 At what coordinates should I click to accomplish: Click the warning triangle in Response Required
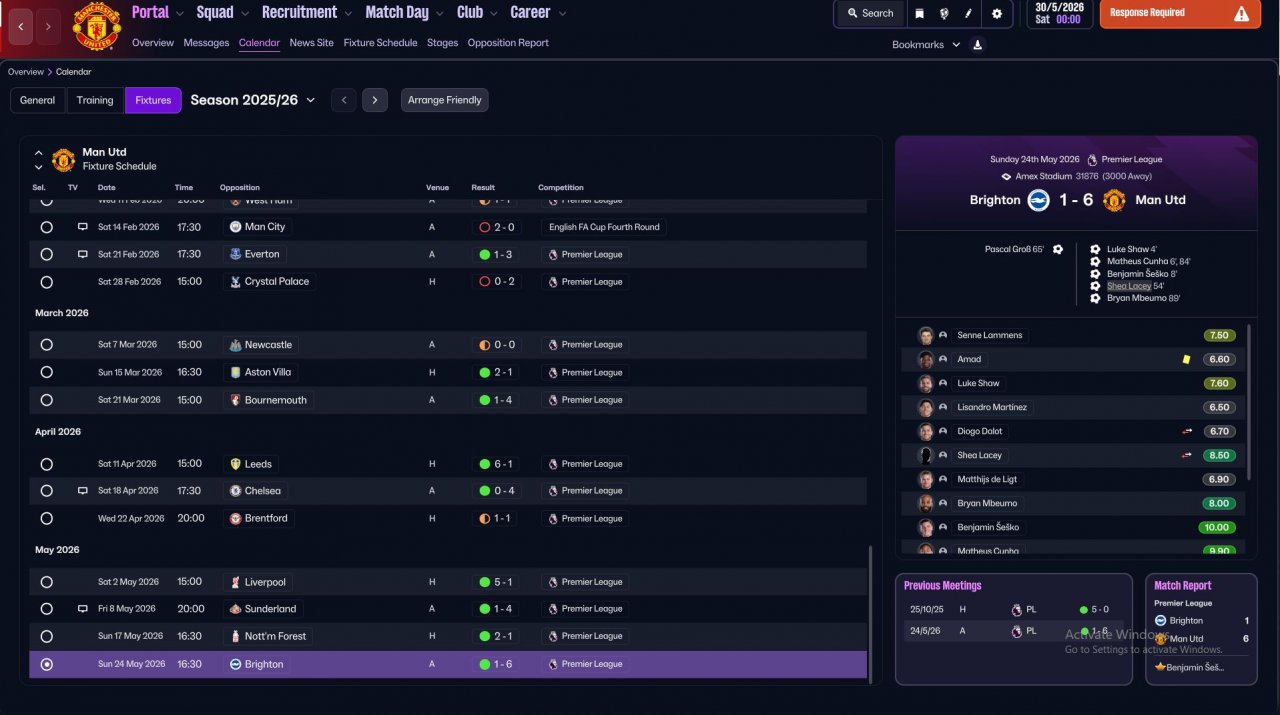point(1242,13)
